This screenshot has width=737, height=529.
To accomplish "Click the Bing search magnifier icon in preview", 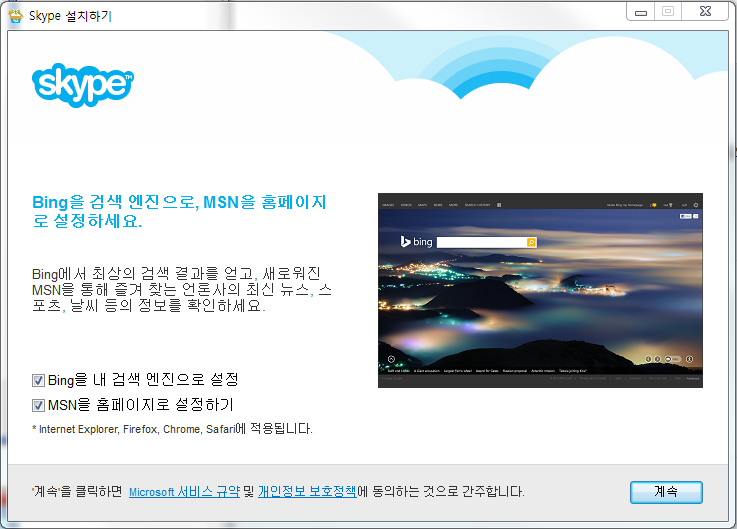I will click(x=531, y=242).
